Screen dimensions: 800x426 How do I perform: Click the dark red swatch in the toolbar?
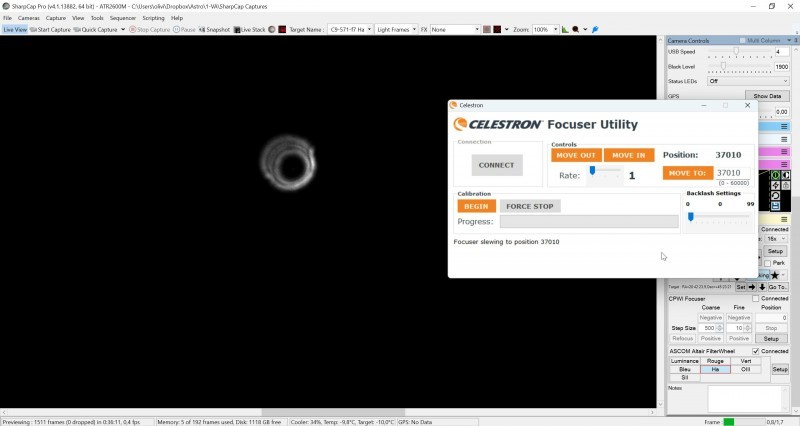point(497,30)
